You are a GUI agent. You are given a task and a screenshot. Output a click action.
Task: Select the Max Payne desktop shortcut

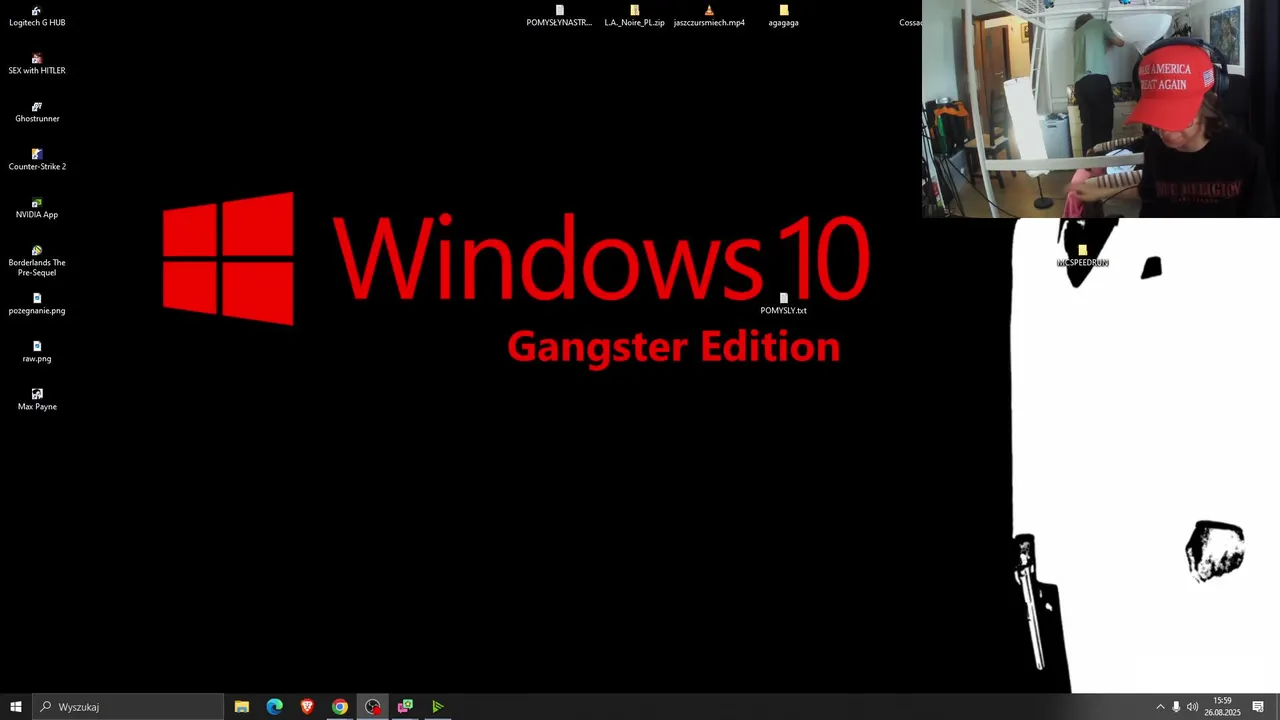(x=37, y=401)
